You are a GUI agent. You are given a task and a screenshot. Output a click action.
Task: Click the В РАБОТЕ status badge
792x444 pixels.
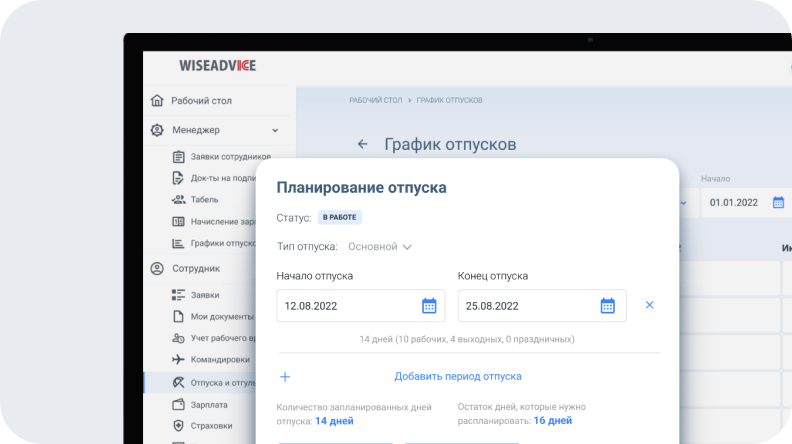click(339, 217)
